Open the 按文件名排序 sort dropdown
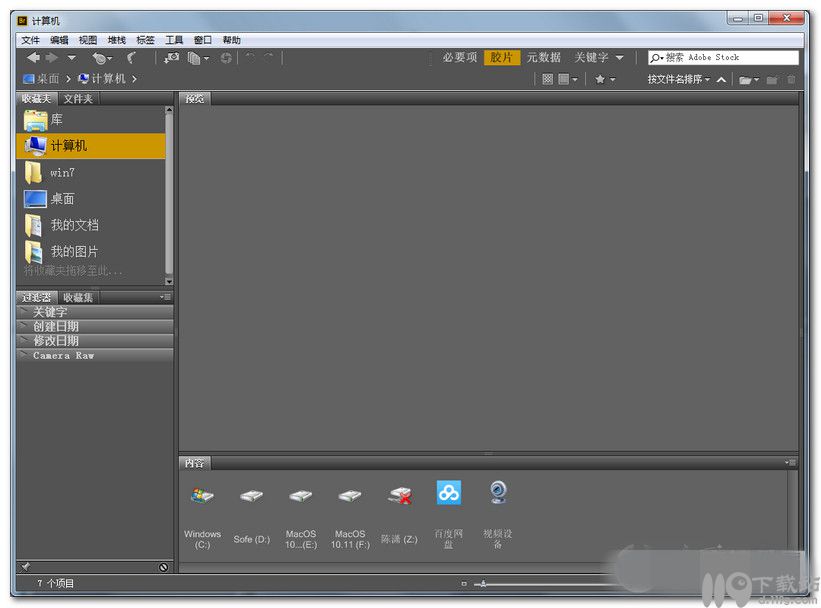This screenshot has height=608, width=821. [679, 80]
